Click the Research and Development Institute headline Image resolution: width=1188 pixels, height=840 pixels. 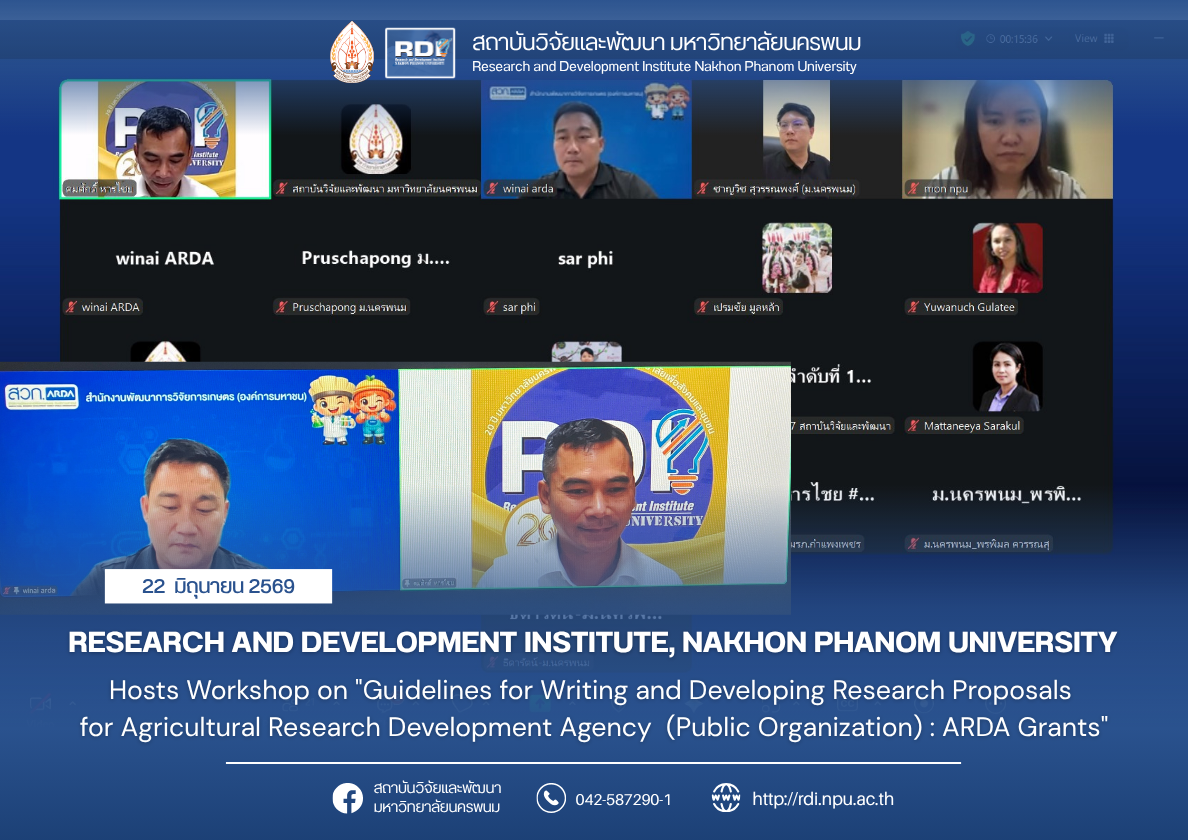click(592, 642)
